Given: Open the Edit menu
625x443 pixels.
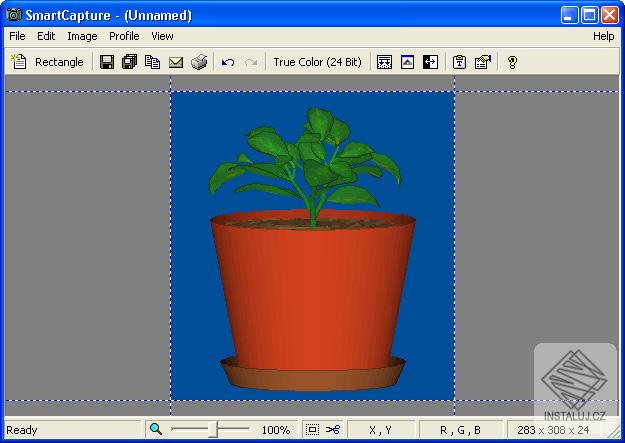Looking at the screenshot, I should [46, 36].
